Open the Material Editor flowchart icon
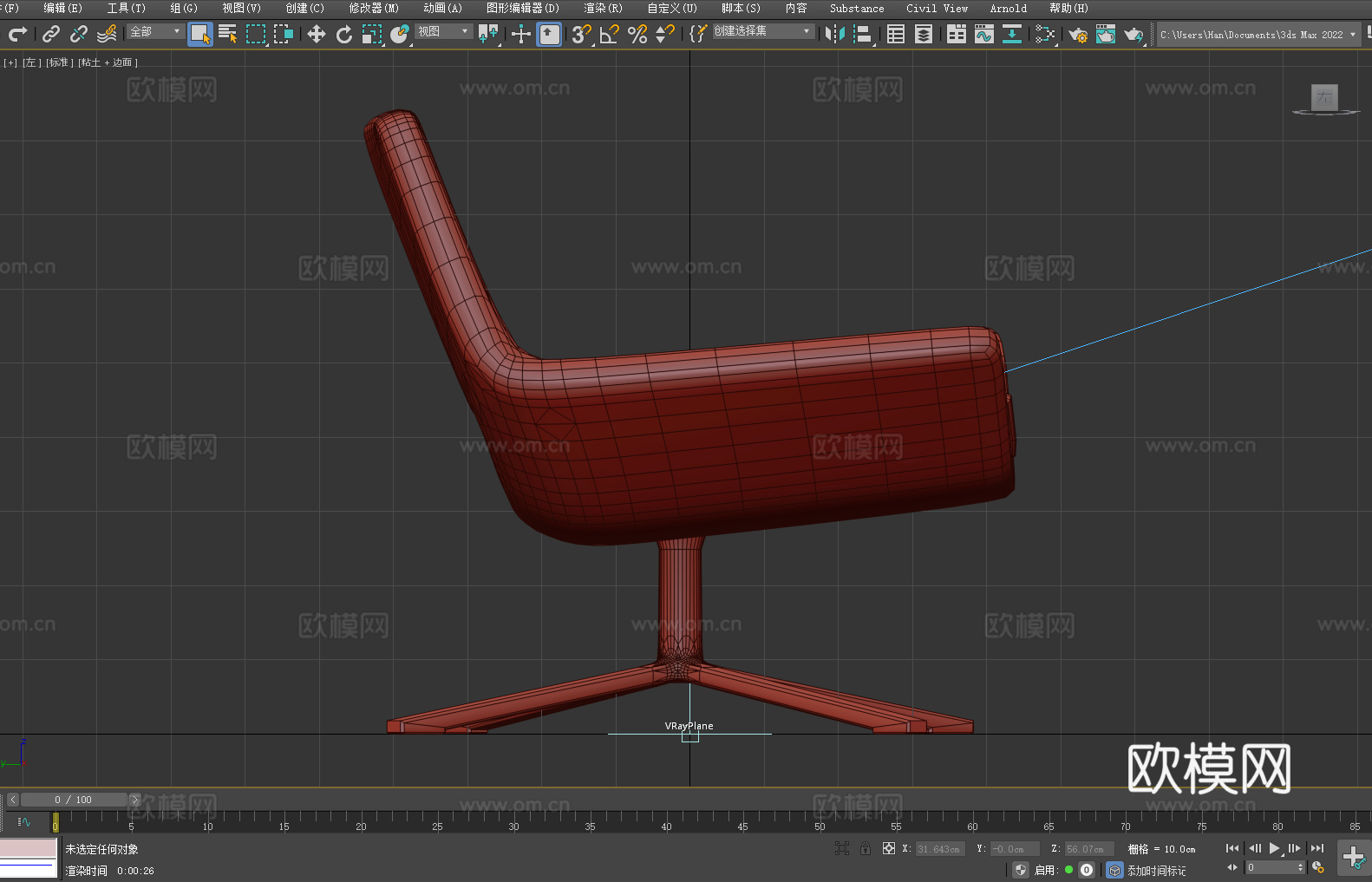This screenshot has width=1372, height=882. [x=1045, y=34]
